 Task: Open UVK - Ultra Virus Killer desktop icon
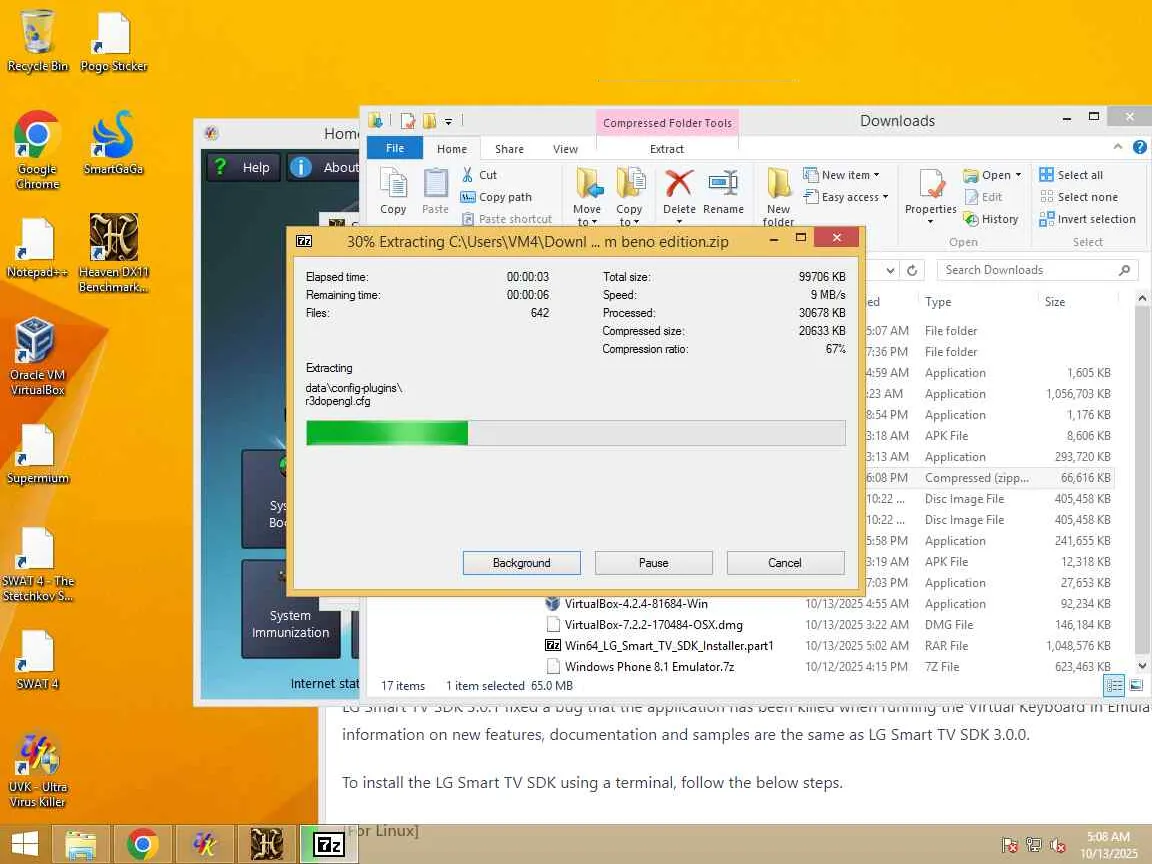click(37, 770)
